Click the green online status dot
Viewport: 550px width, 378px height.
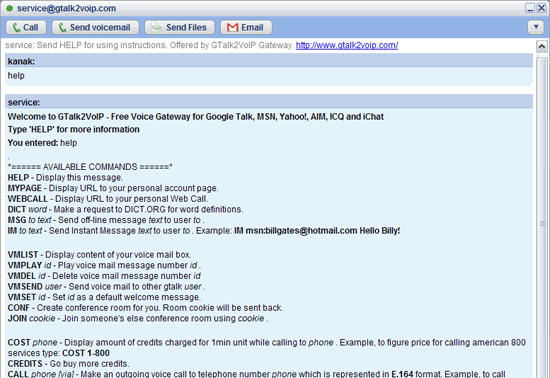9,8
